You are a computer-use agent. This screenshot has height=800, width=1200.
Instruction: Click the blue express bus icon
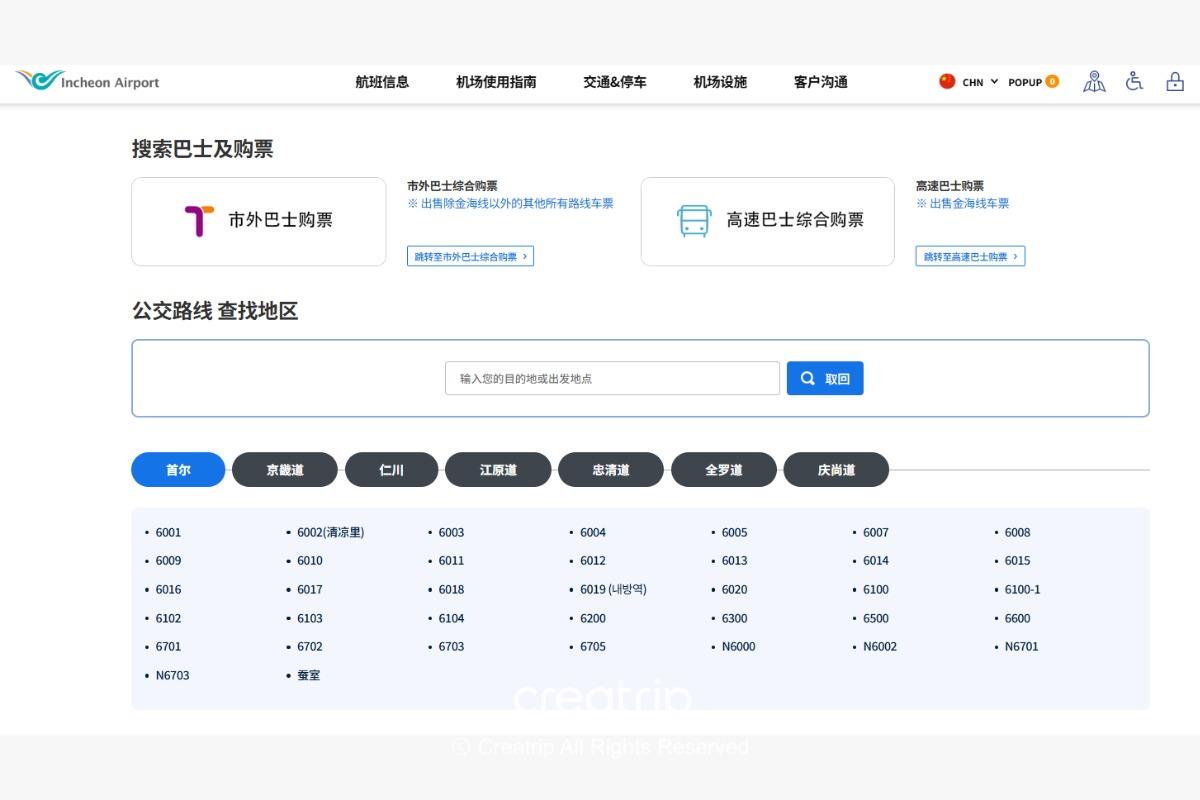[694, 221]
